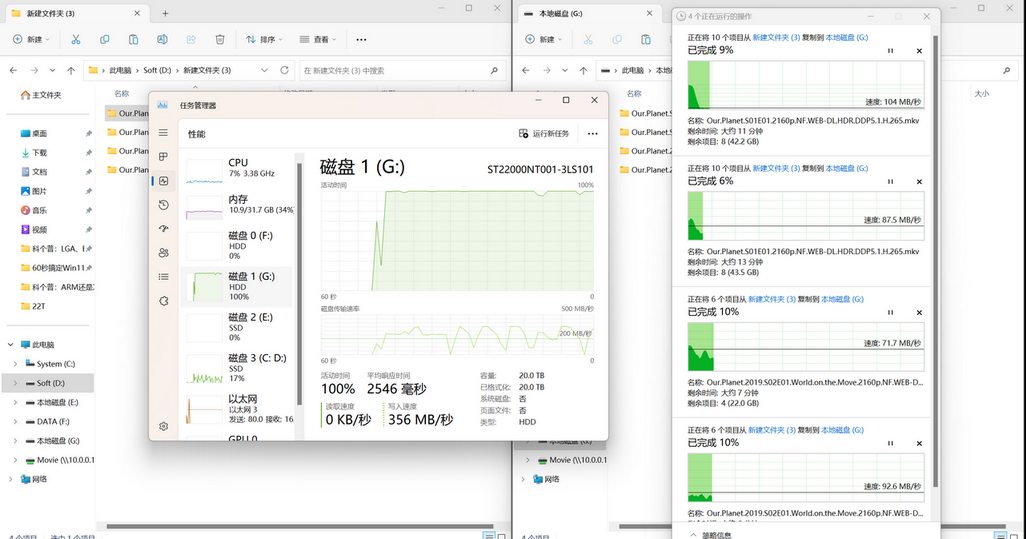This screenshot has height=539, width=1026.
Task: Open Details list icon in Task Manager sidebar
Action: click(x=164, y=277)
